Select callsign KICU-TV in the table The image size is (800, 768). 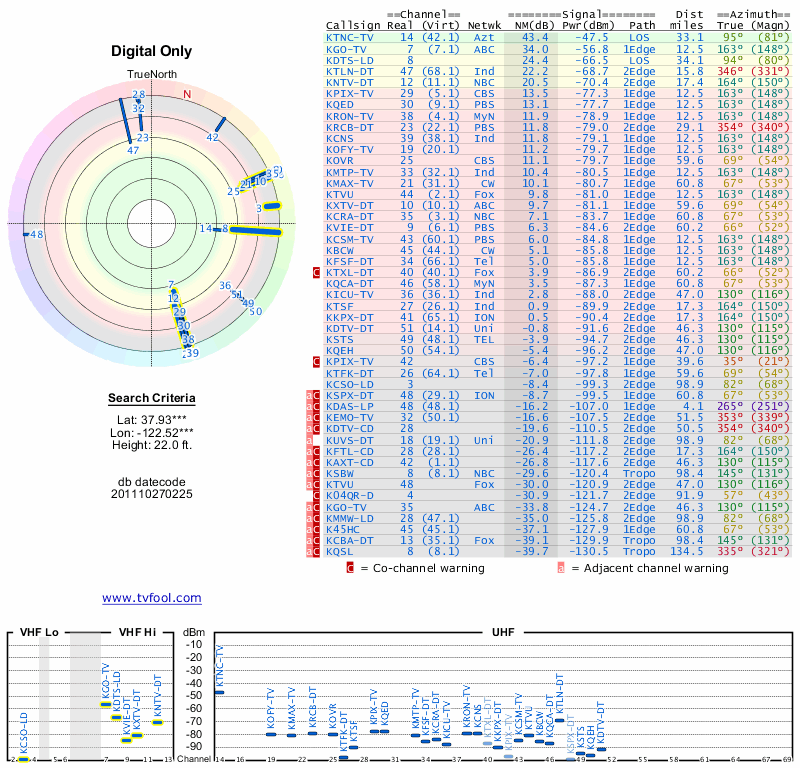(350, 294)
